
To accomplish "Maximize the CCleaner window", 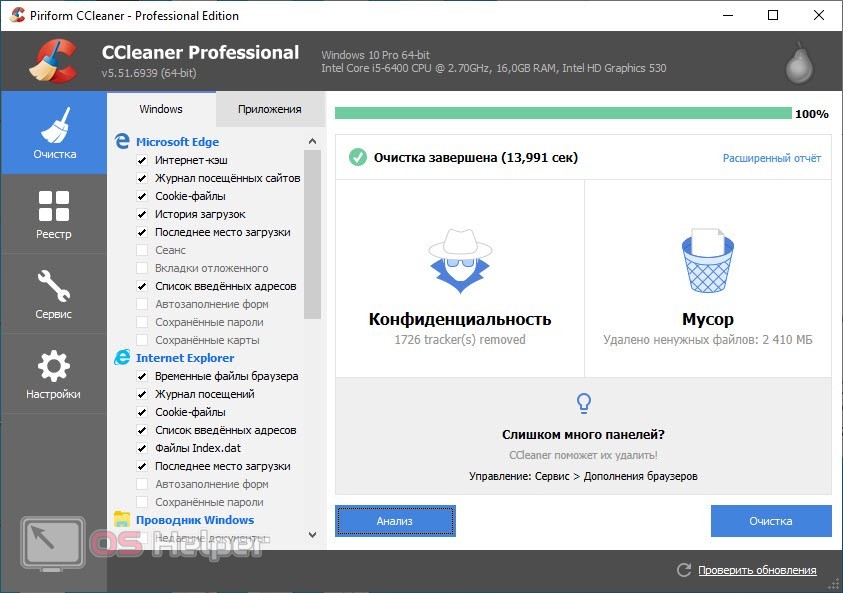I will tap(773, 15).
